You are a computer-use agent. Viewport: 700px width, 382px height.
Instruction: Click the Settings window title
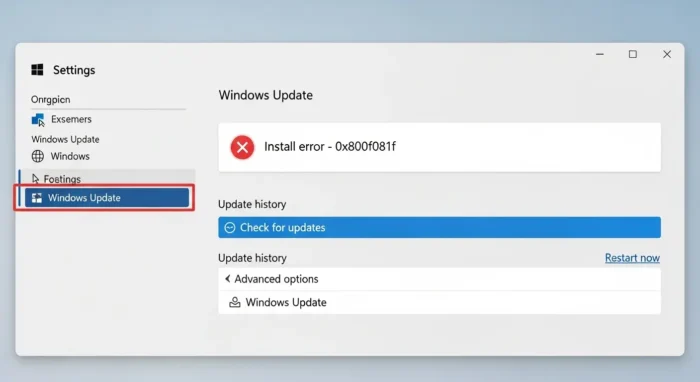tap(74, 70)
